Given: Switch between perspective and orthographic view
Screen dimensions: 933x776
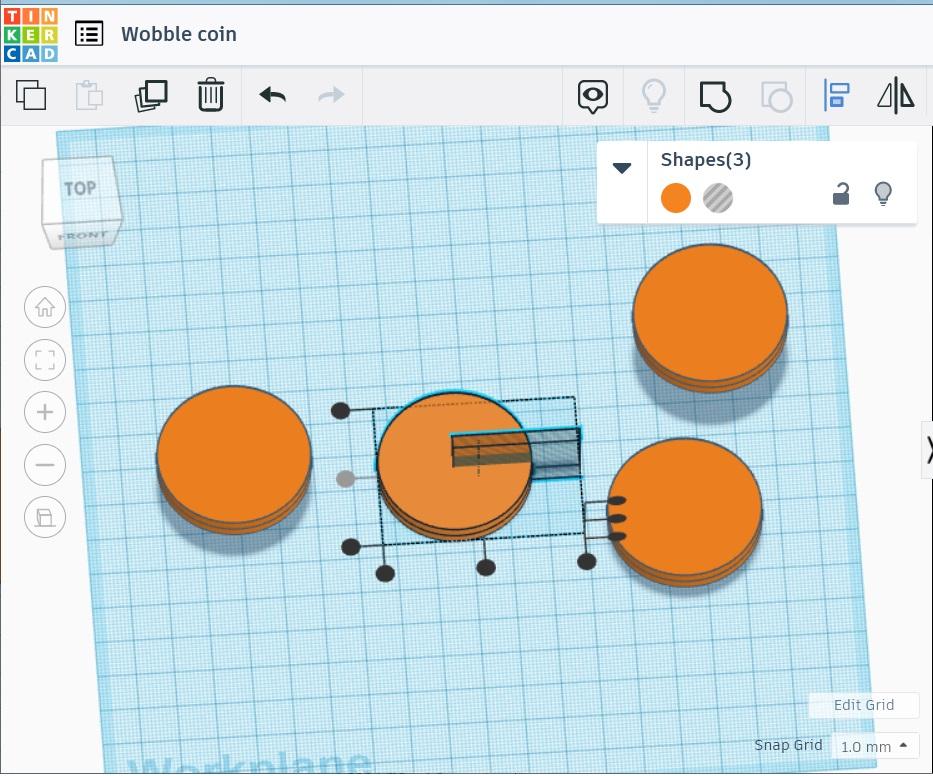Looking at the screenshot, I should (45, 517).
